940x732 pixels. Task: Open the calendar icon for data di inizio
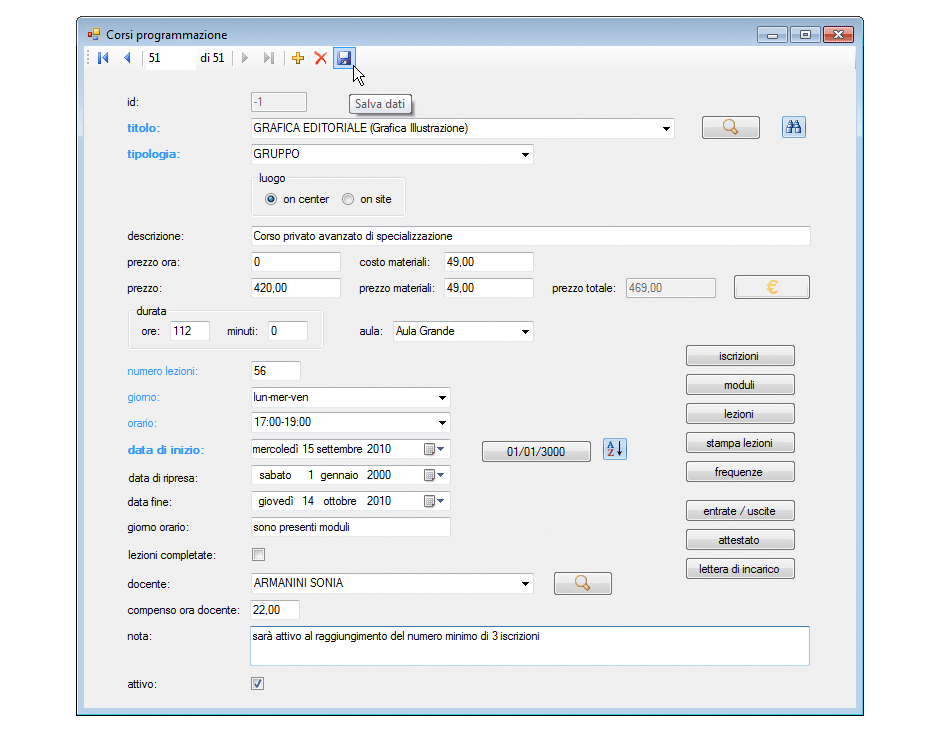click(x=434, y=449)
